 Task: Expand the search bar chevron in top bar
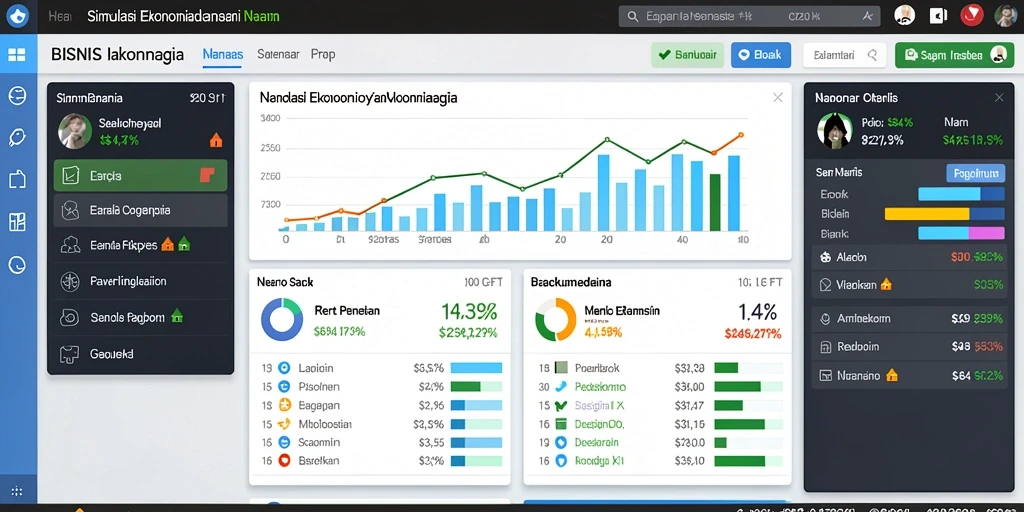point(867,17)
